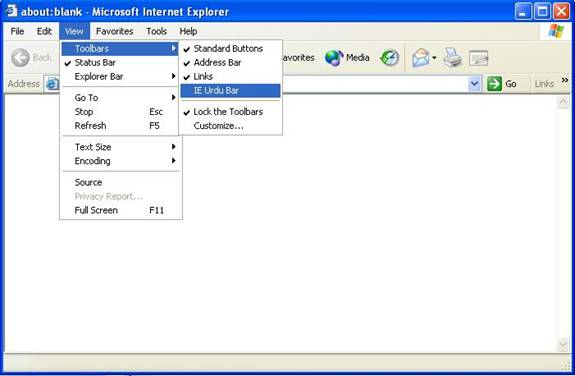Click the Back arrow button
Viewport: 575px width, 376px height.
pyautogui.click(x=20, y=58)
